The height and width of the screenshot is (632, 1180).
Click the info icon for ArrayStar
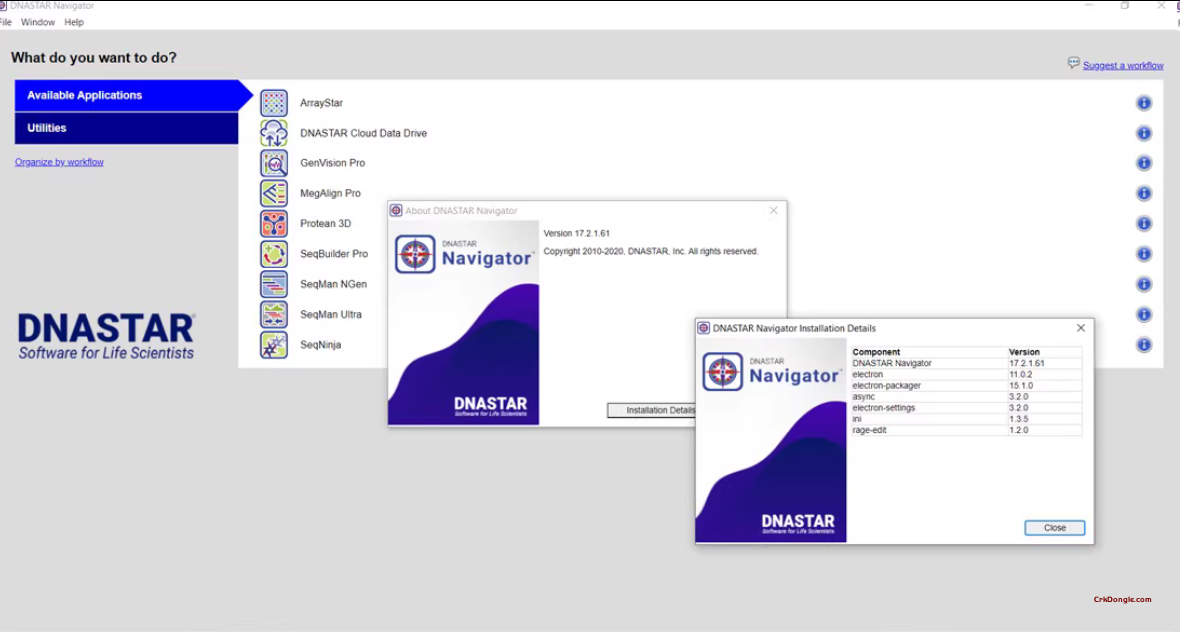point(1144,103)
